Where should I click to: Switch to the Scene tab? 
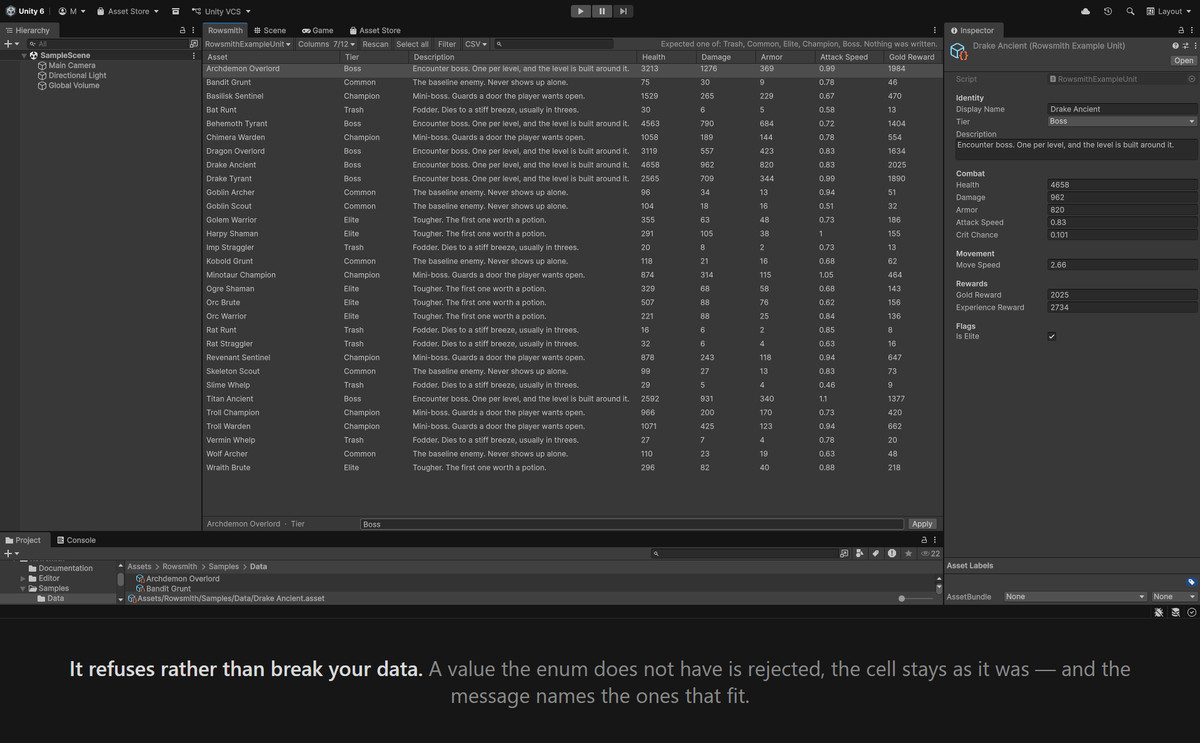click(270, 31)
